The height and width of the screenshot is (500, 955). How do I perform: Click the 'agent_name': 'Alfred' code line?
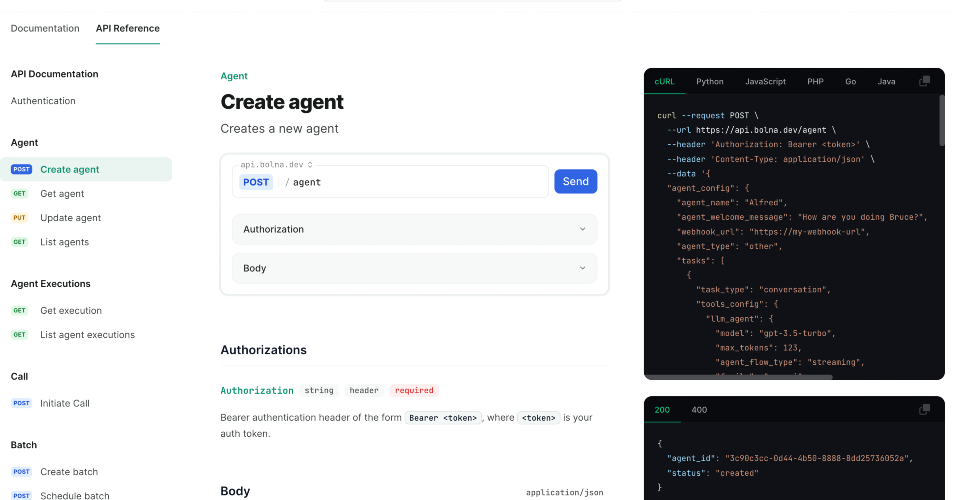point(732,203)
